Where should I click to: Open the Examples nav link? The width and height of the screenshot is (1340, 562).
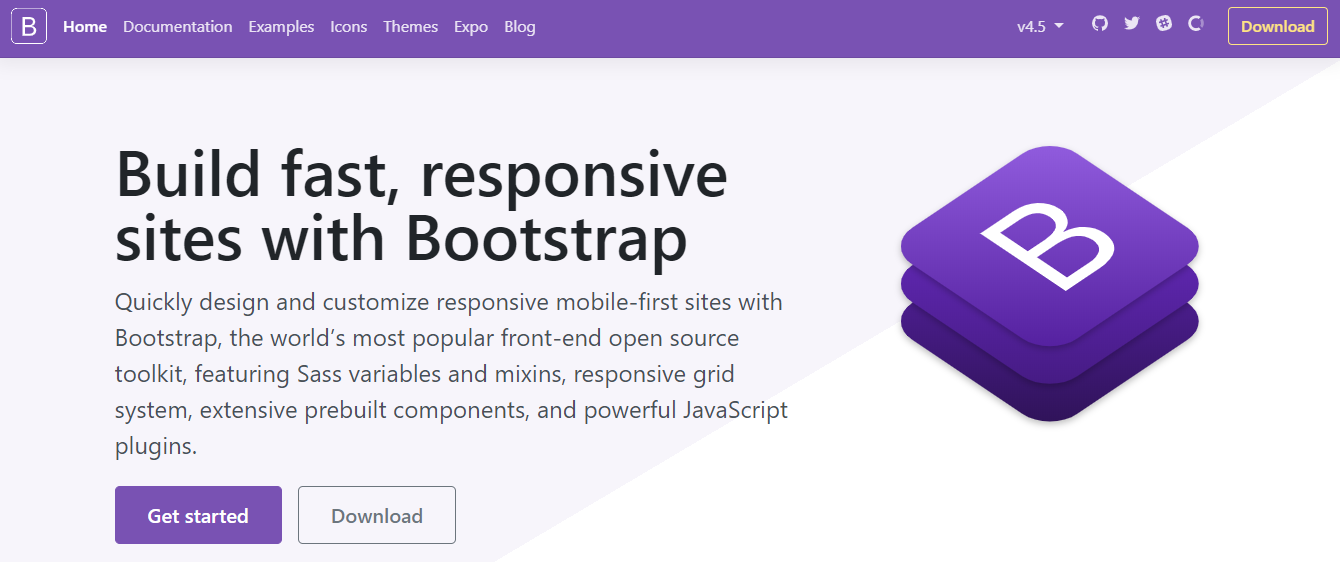coord(281,27)
